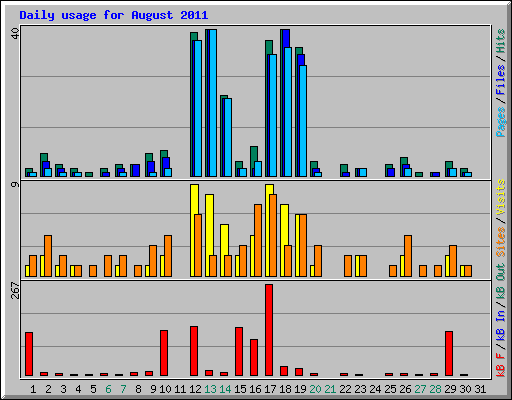Viewport: 512px width, 400px height.
Task: Select day 19 on the x-axis
Action: (300, 389)
